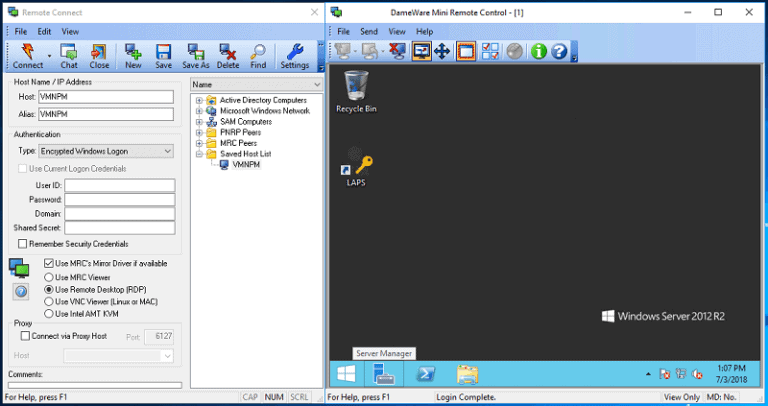Click the Name column header
This screenshot has height=406, width=768.
254,85
